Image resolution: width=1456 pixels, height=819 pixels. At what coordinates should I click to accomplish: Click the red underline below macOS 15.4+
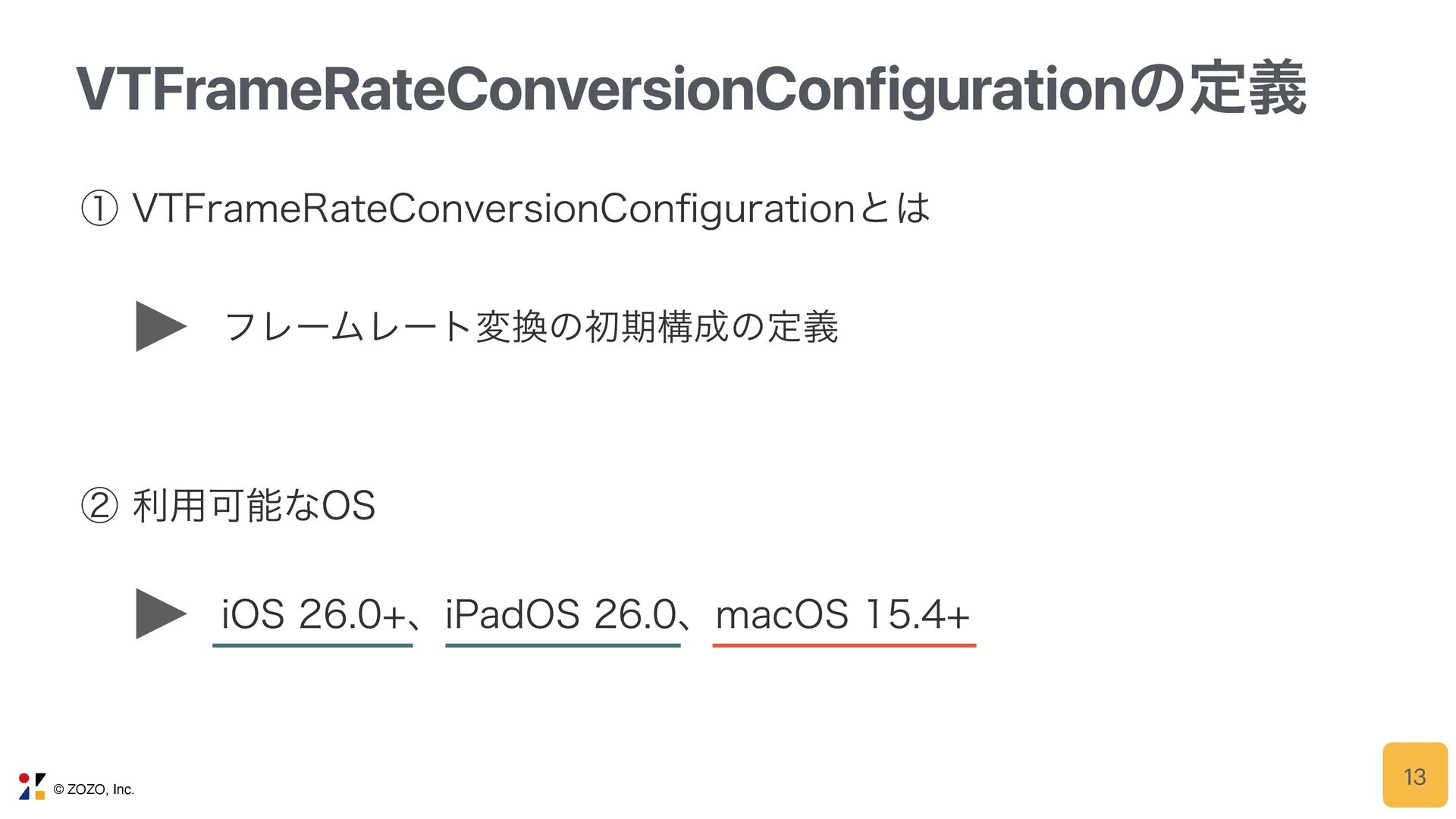click(844, 645)
